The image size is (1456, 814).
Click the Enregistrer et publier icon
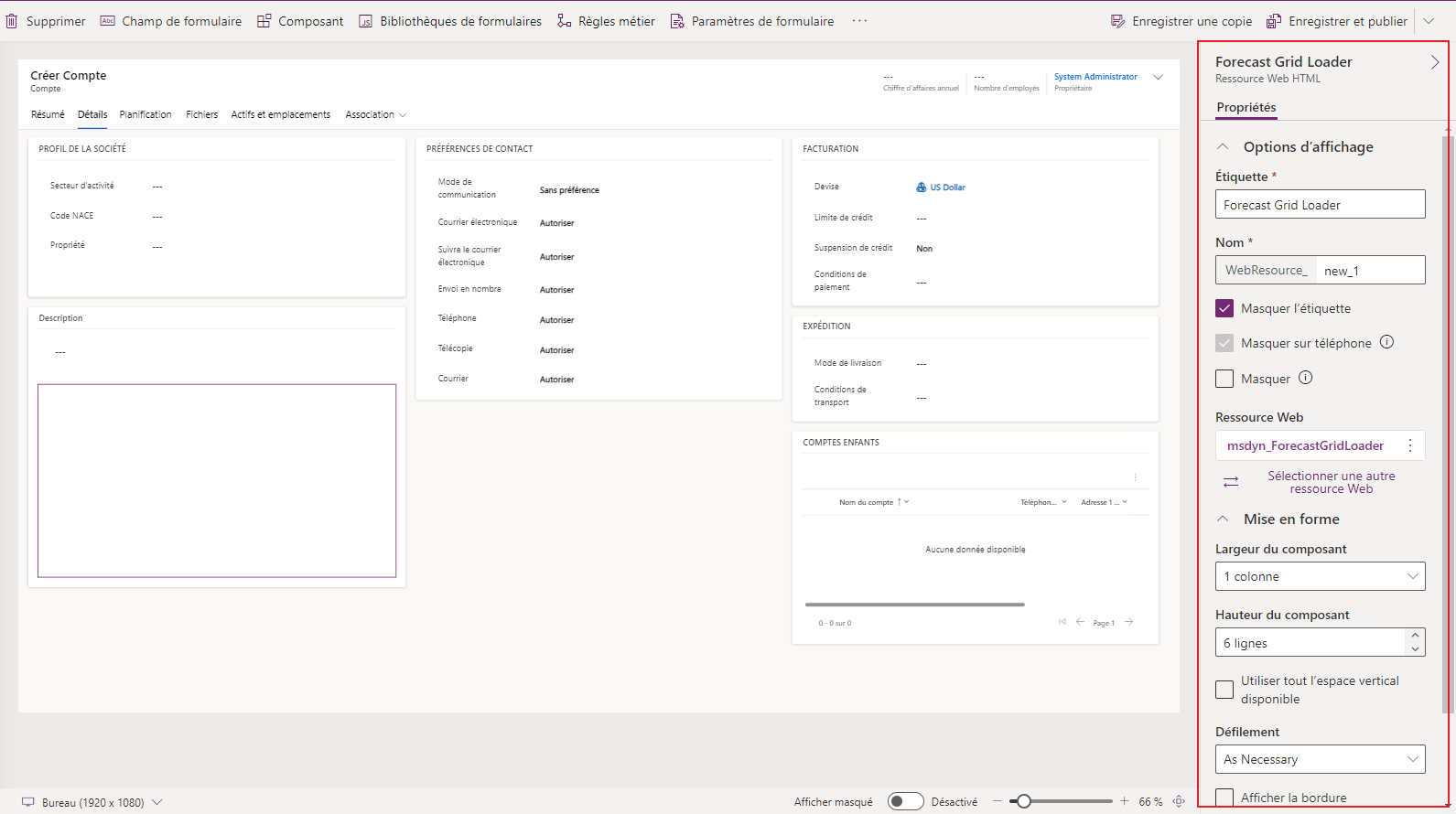click(x=1274, y=21)
